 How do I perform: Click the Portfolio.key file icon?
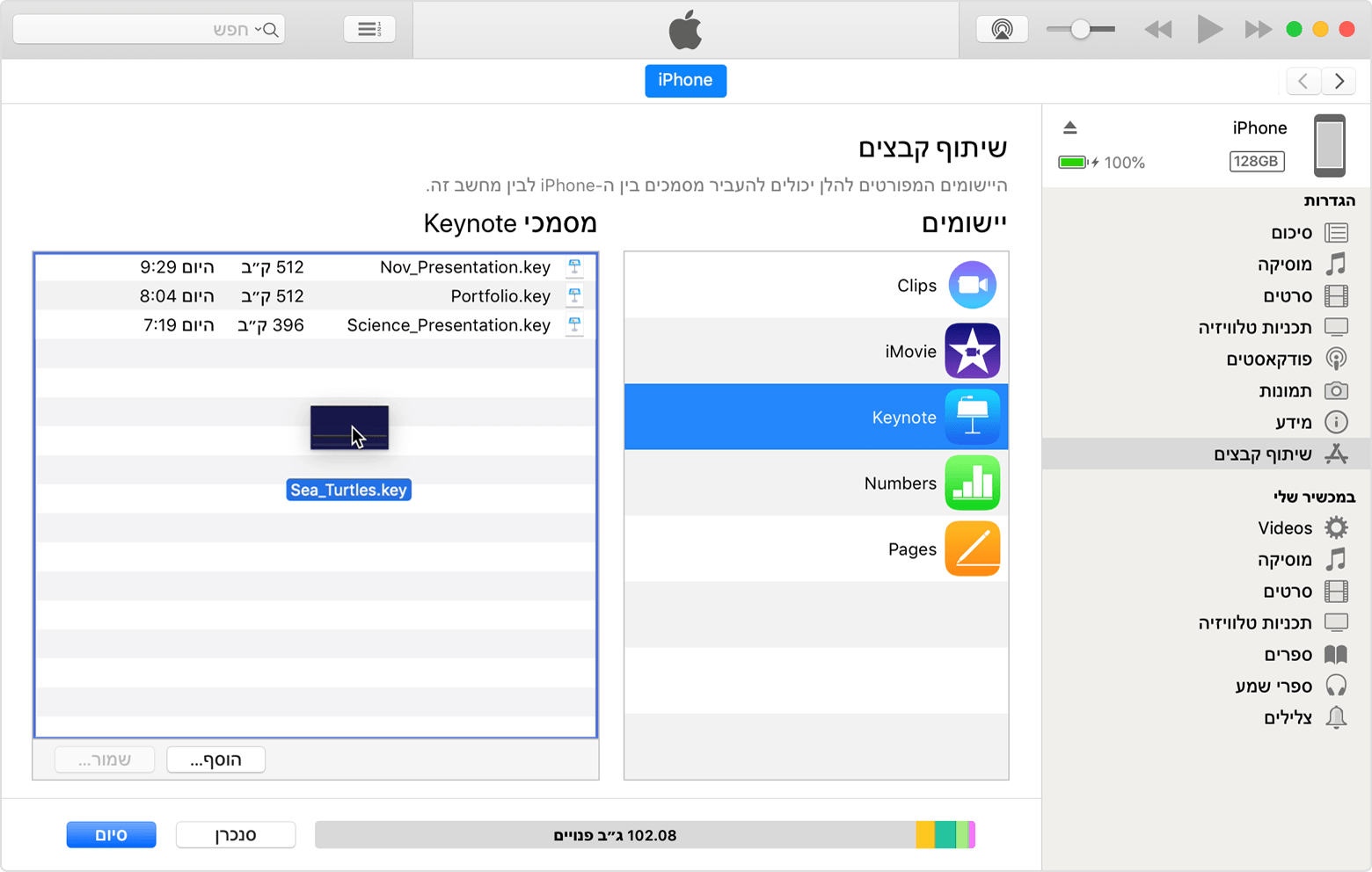[574, 295]
